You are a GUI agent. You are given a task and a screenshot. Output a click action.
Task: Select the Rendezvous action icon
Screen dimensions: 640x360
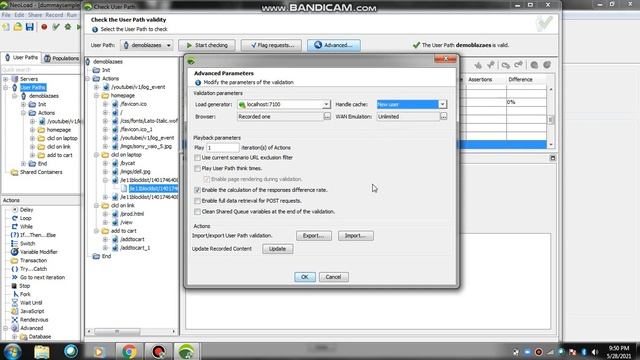pos(15,320)
